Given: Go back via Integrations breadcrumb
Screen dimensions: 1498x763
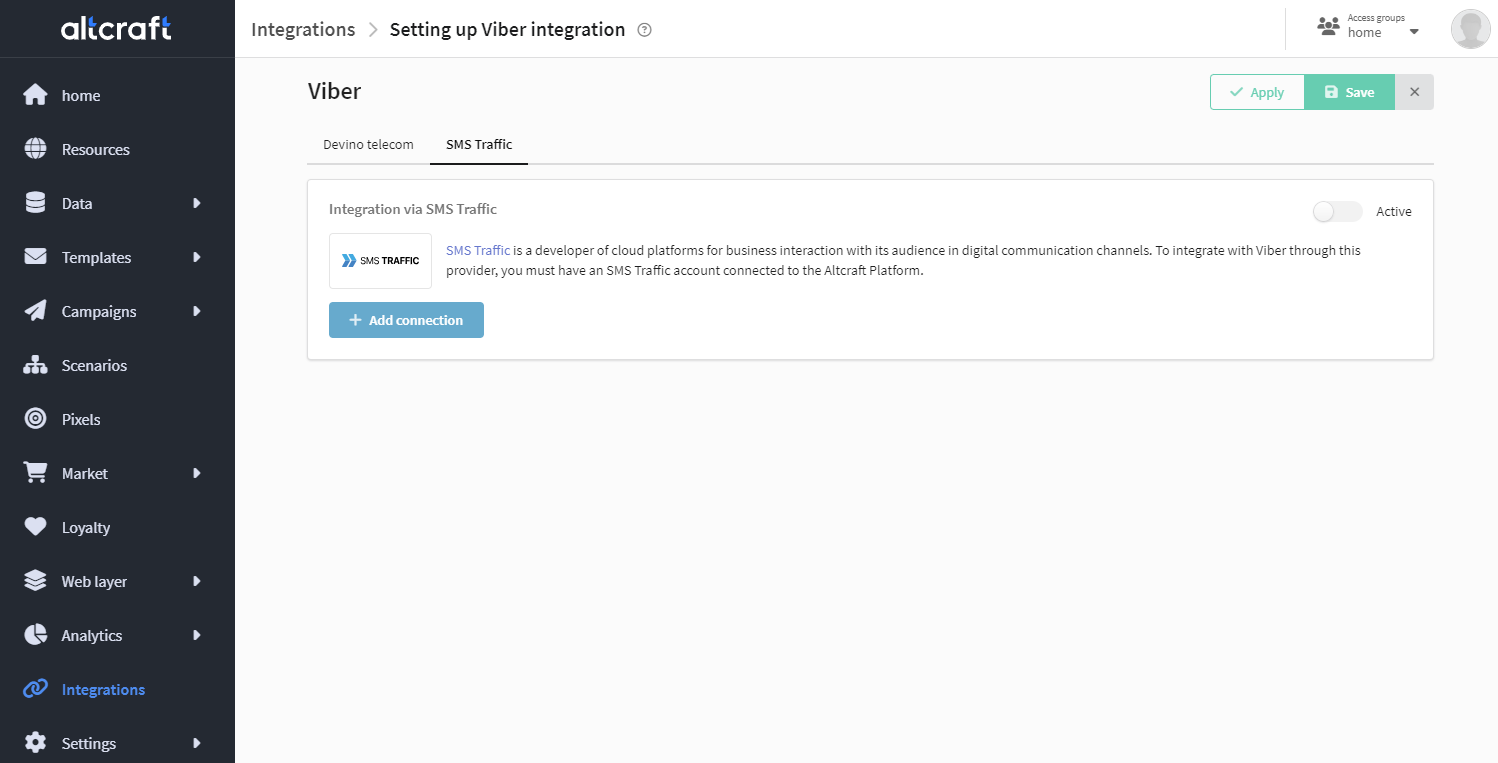Looking at the screenshot, I should pos(303,29).
